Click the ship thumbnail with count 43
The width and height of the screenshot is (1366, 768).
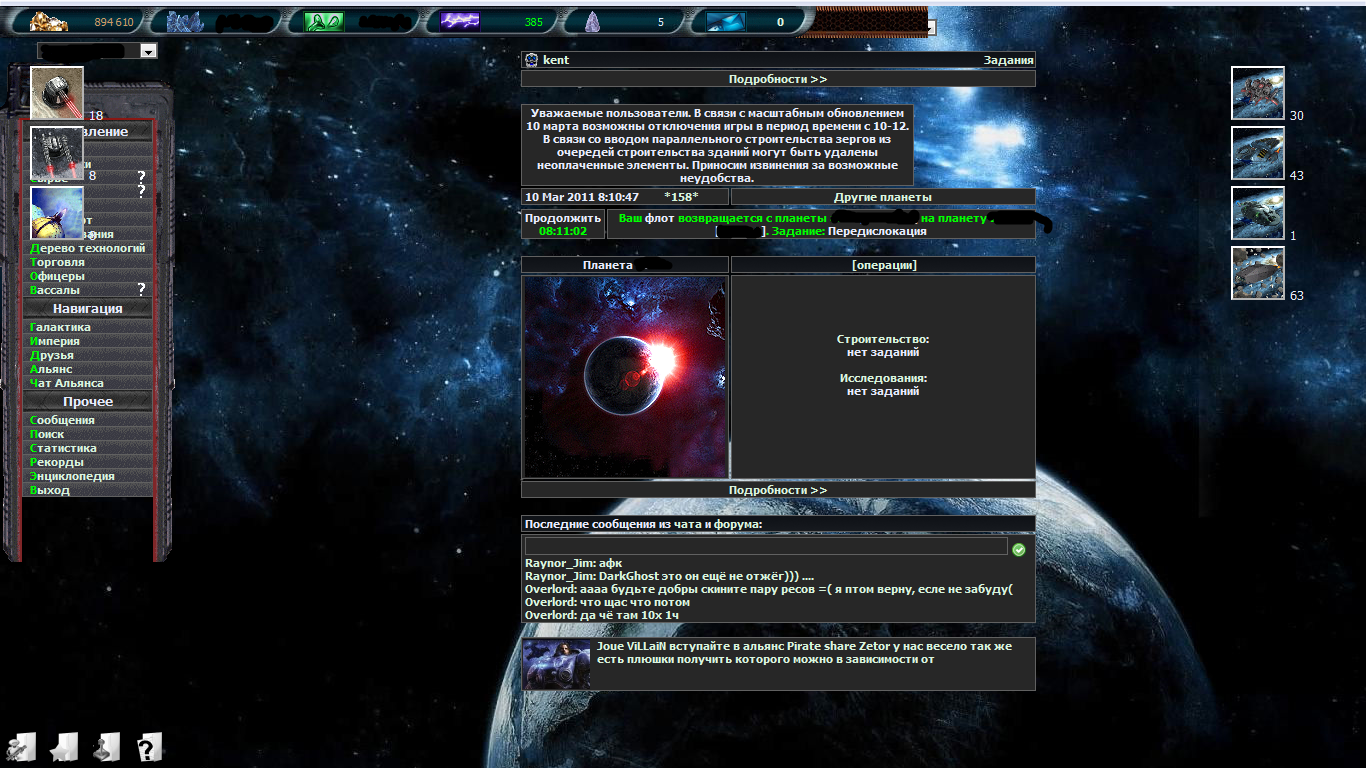tap(1257, 153)
